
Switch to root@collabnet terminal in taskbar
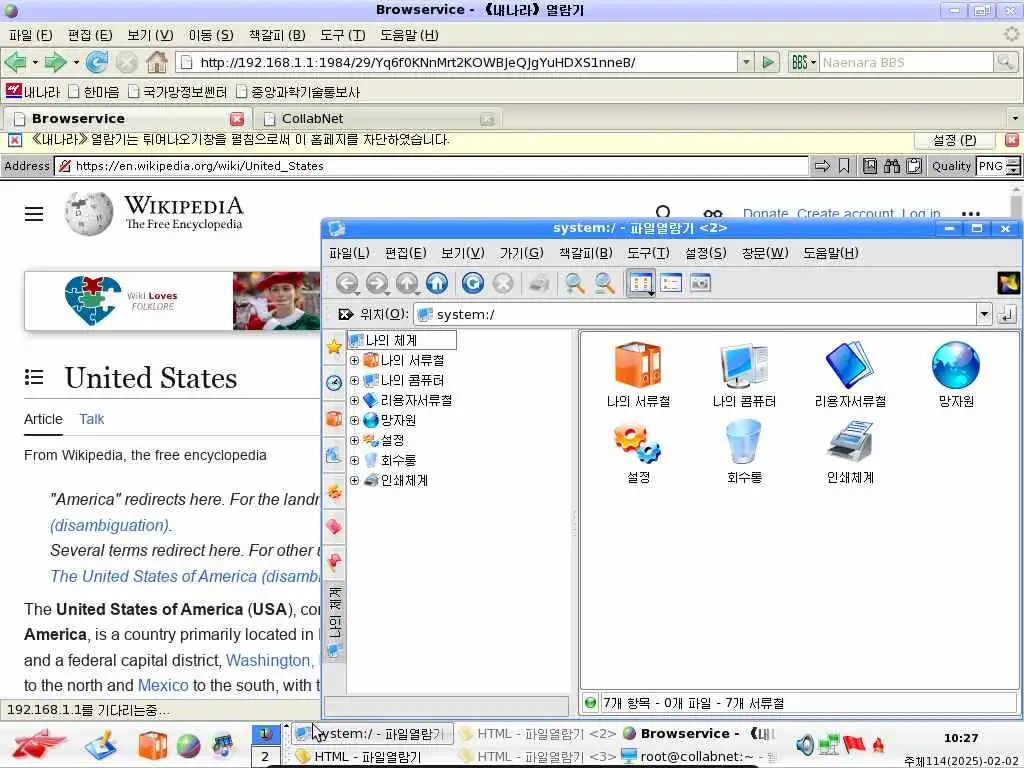[697, 756]
